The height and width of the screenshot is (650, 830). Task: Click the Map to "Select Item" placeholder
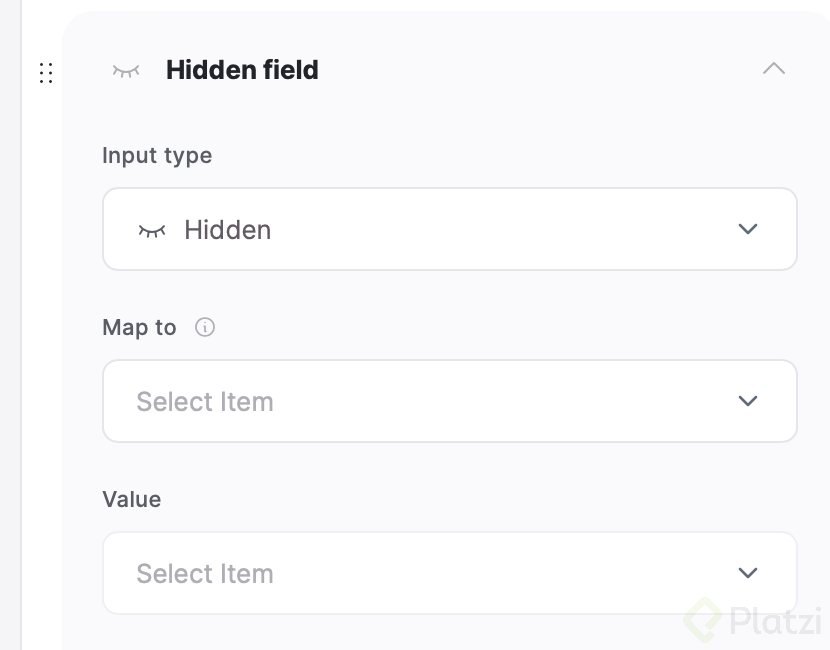click(205, 402)
